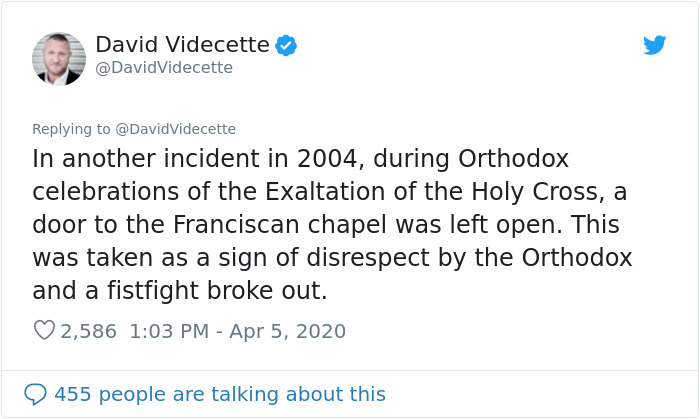Click the @DavidVidecette mention in reply line

click(177, 128)
